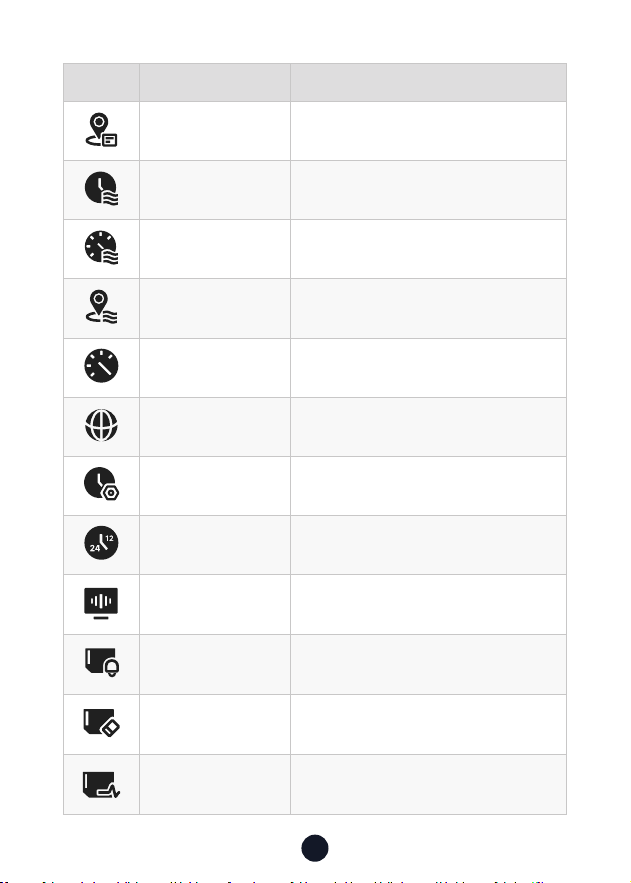Select the location pin with waves icon
631x883 pixels.
coord(101,307)
